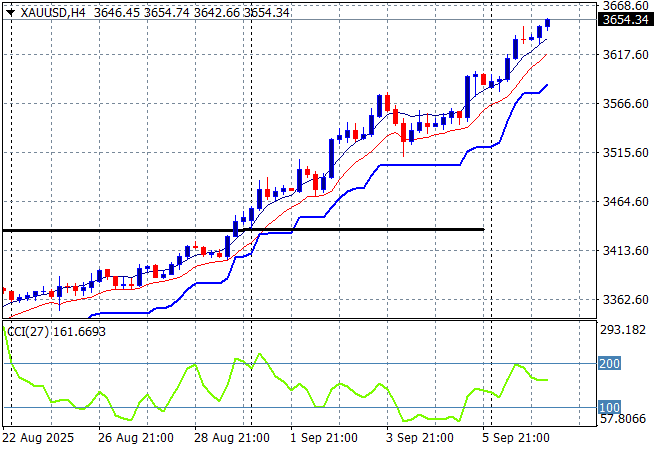Click the 1 Sep 21:00 time label
Screen dimensions: 660x450
tap(324, 438)
